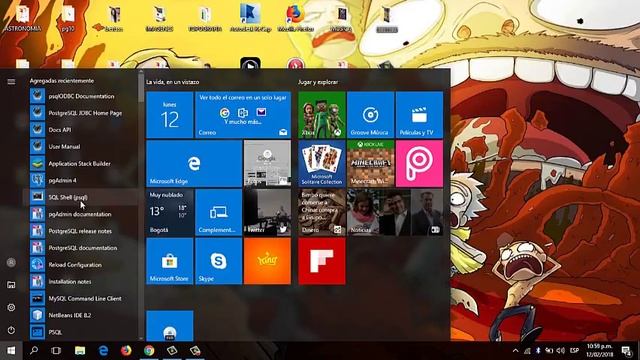Open the red Flipboard tile

[x=322, y=261]
